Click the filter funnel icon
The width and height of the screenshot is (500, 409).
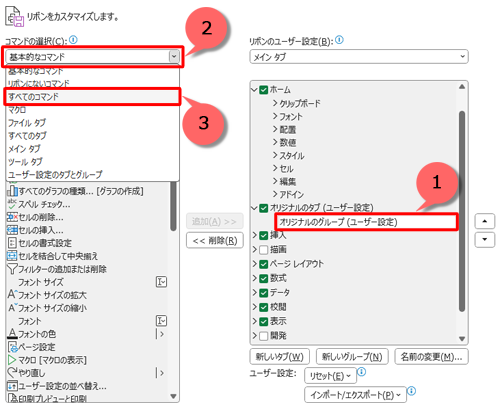coord(12,269)
